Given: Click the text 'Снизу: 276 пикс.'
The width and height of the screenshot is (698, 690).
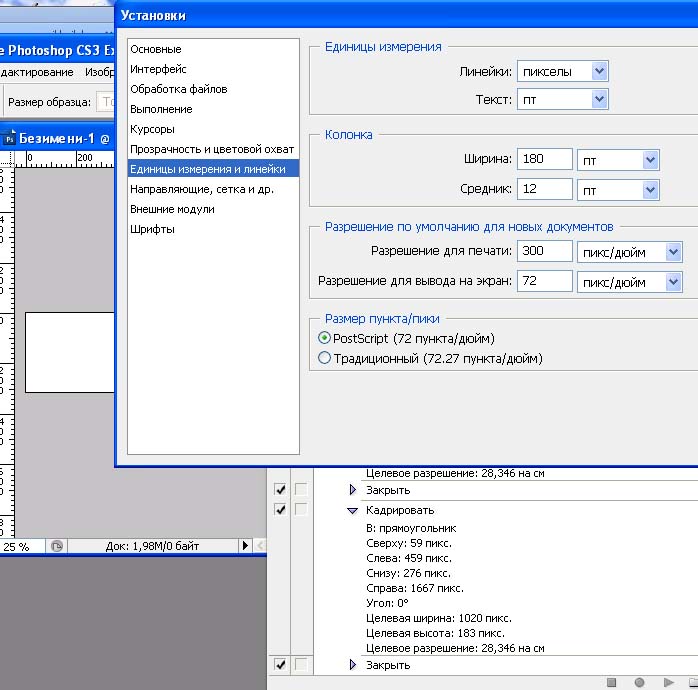Looking at the screenshot, I should click(408, 573).
